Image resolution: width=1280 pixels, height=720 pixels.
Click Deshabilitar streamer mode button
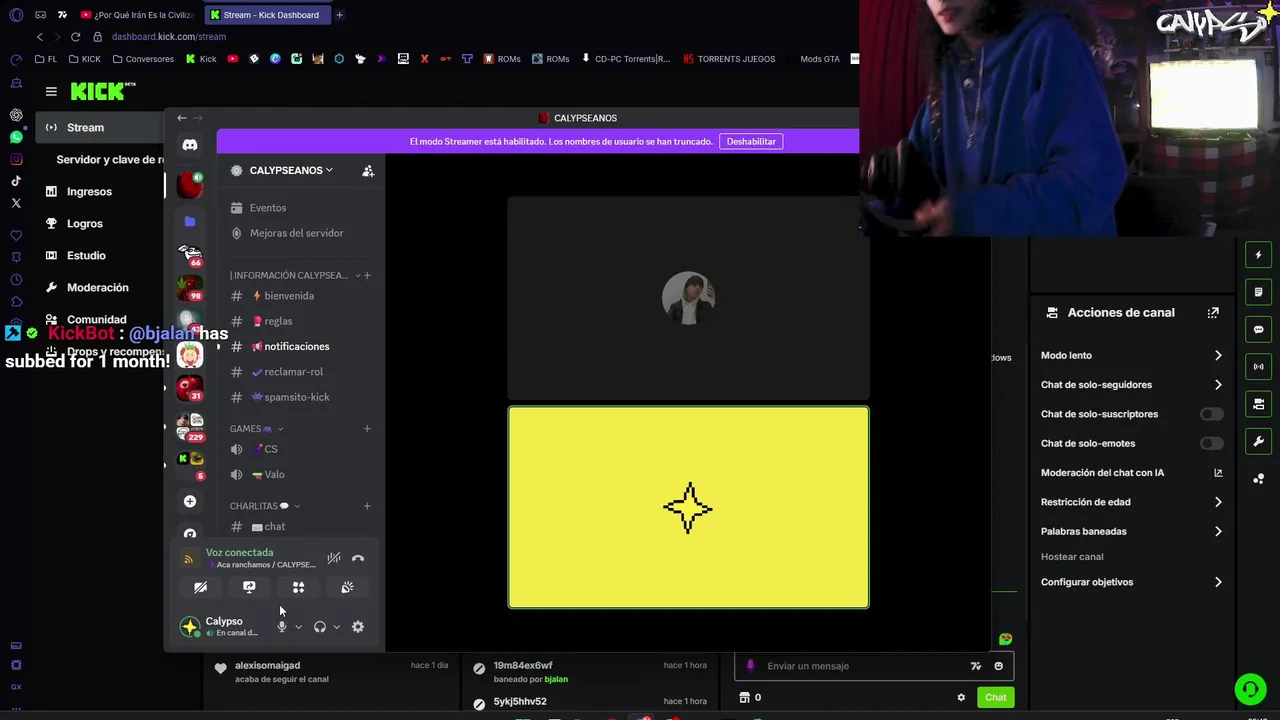pos(751,142)
